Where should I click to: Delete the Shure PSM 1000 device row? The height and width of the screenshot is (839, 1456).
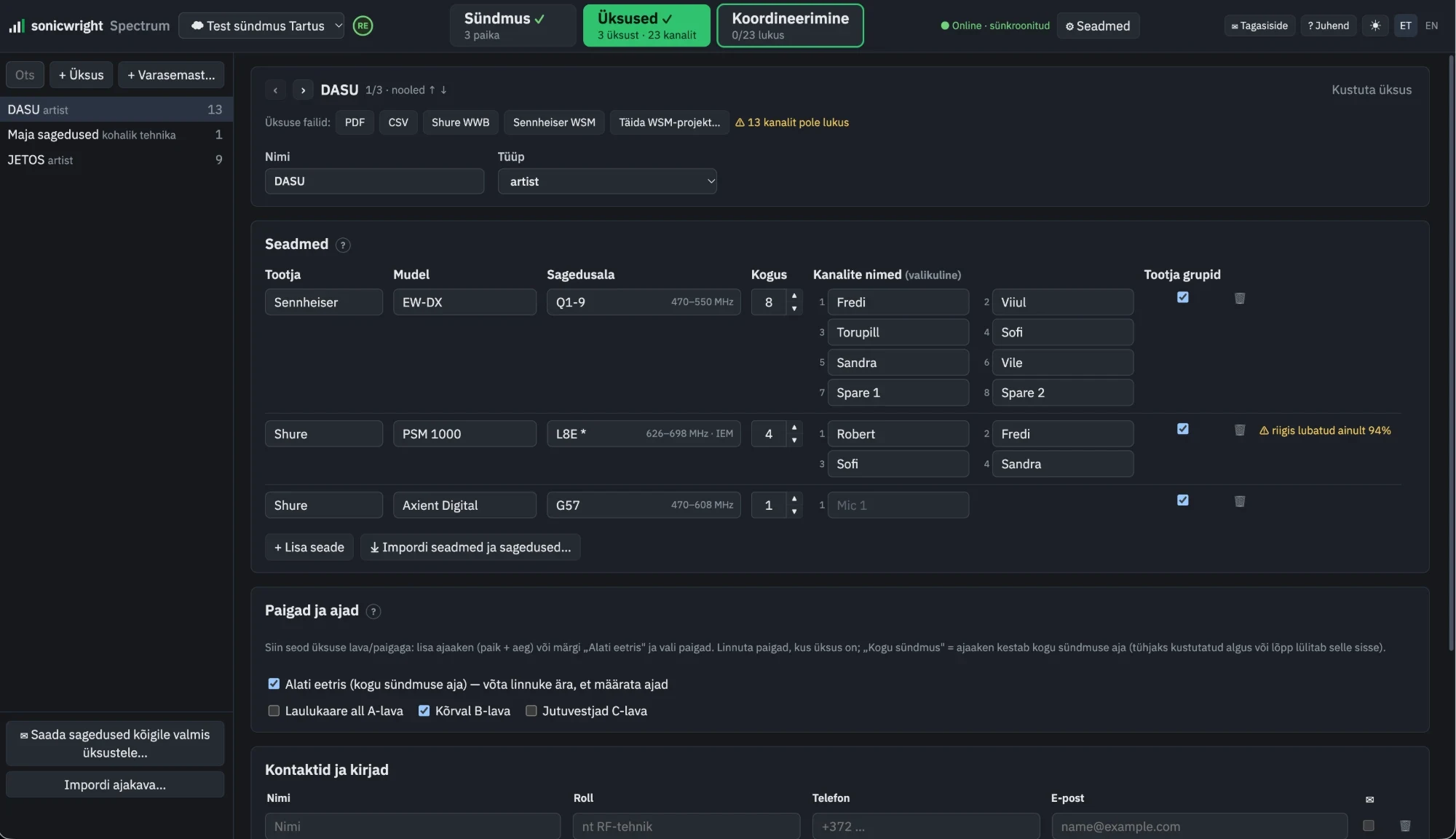(1240, 430)
